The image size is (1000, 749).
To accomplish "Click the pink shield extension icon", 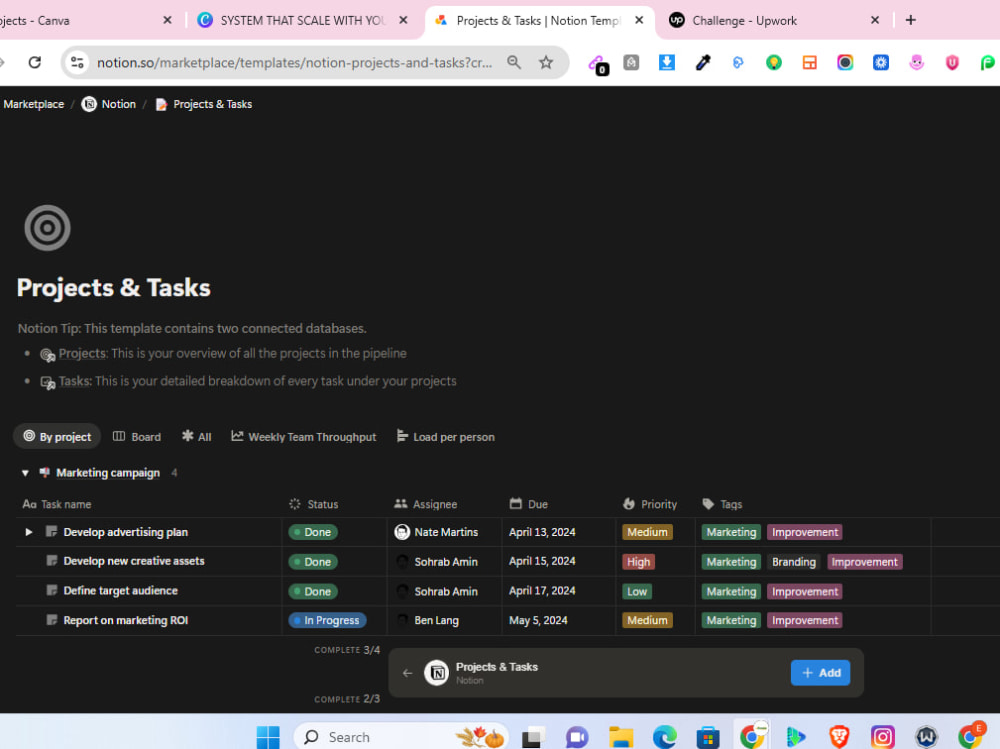I will point(952,62).
